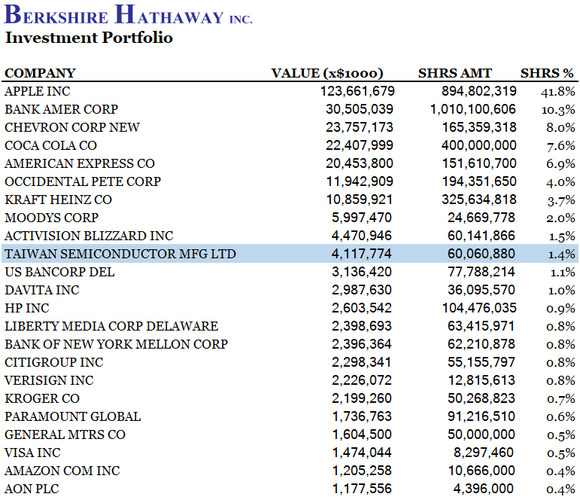Click LIBERTY MEDIA CORP DELAWARE entry
The height and width of the screenshot is (500, 580).
point(111,326)
